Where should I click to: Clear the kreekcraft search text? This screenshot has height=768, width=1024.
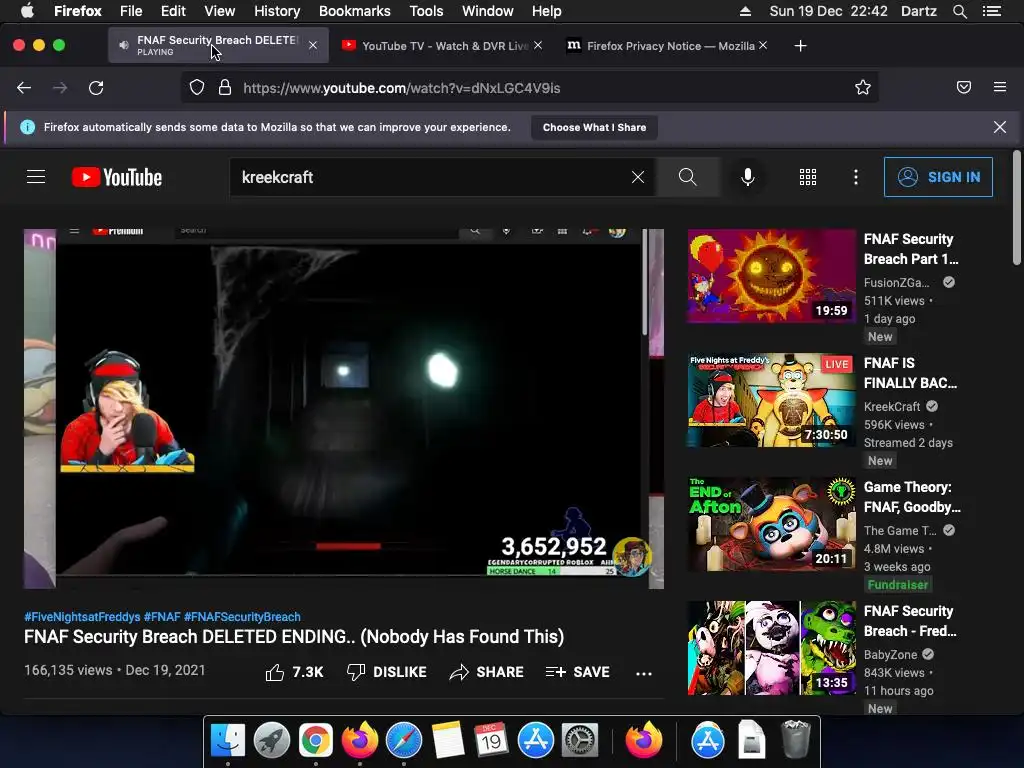pyautogui.click(x=638, y=177)
